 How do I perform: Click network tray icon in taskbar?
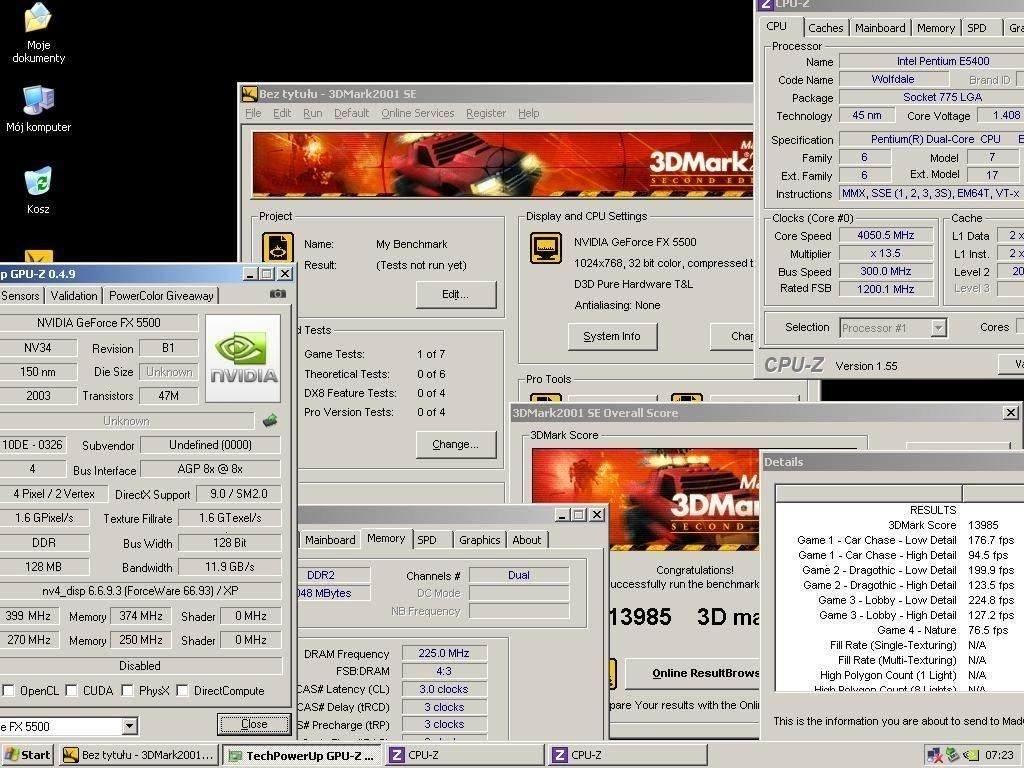[935, 755]
